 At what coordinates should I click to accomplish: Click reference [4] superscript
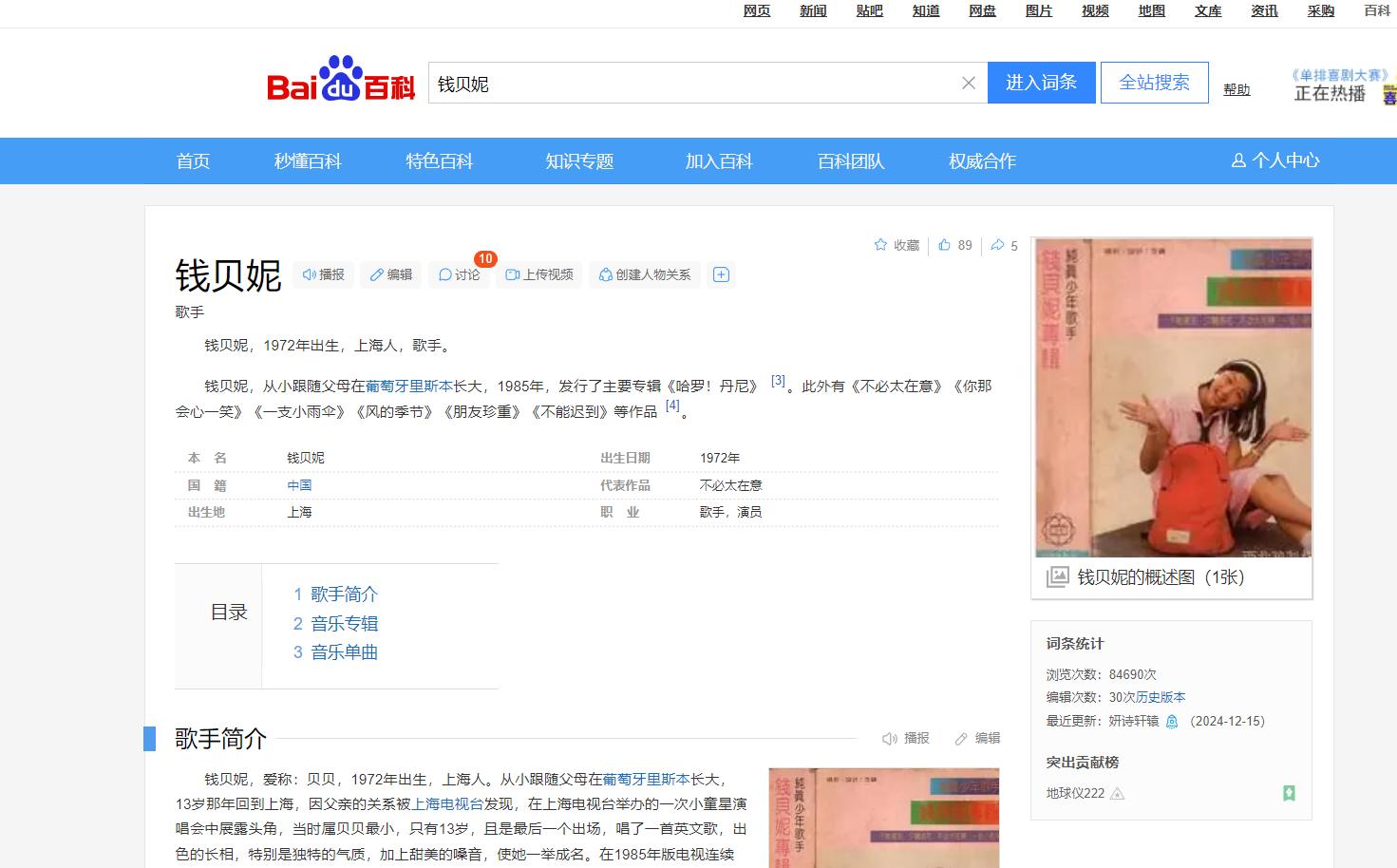pos(672,406)
